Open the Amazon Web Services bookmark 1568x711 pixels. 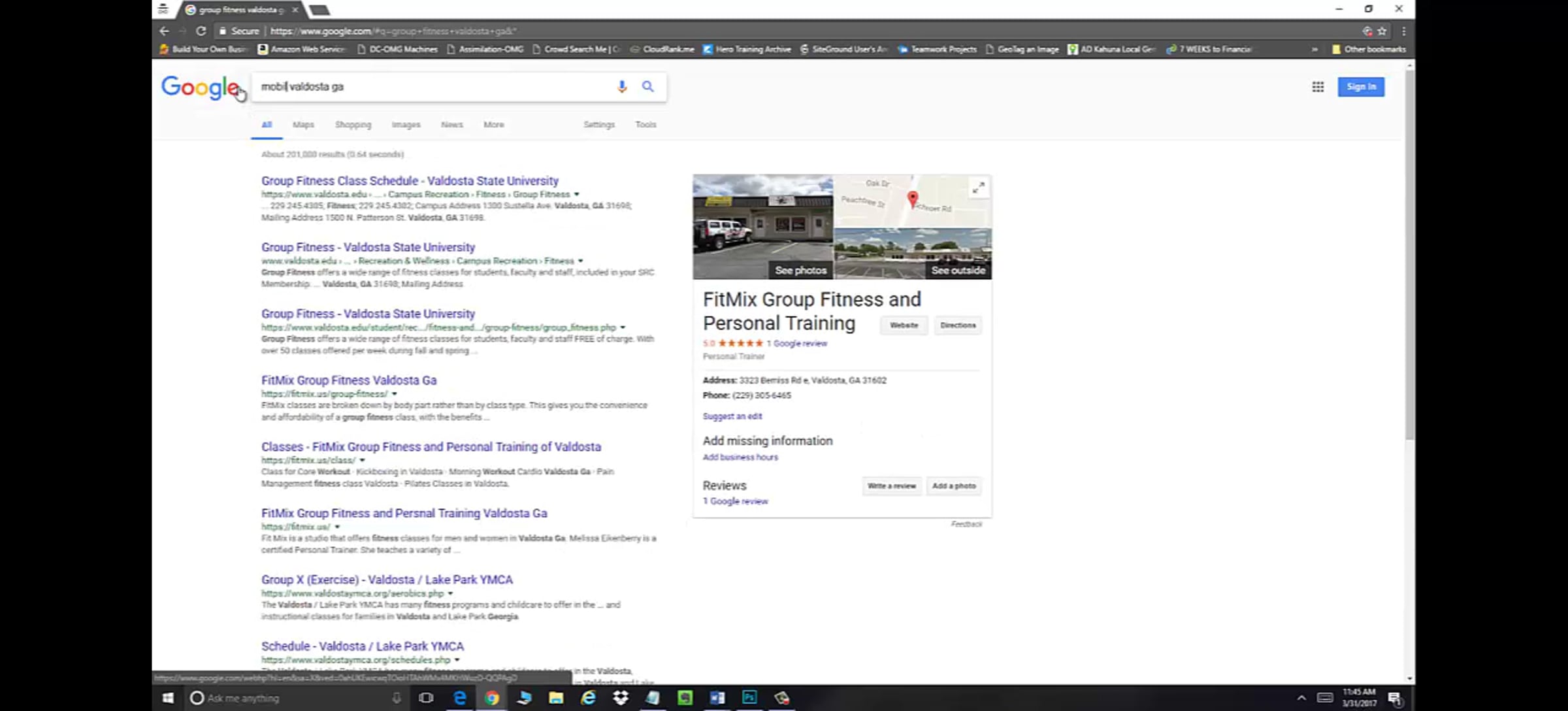pyautogui.click(x=302, y=49)
